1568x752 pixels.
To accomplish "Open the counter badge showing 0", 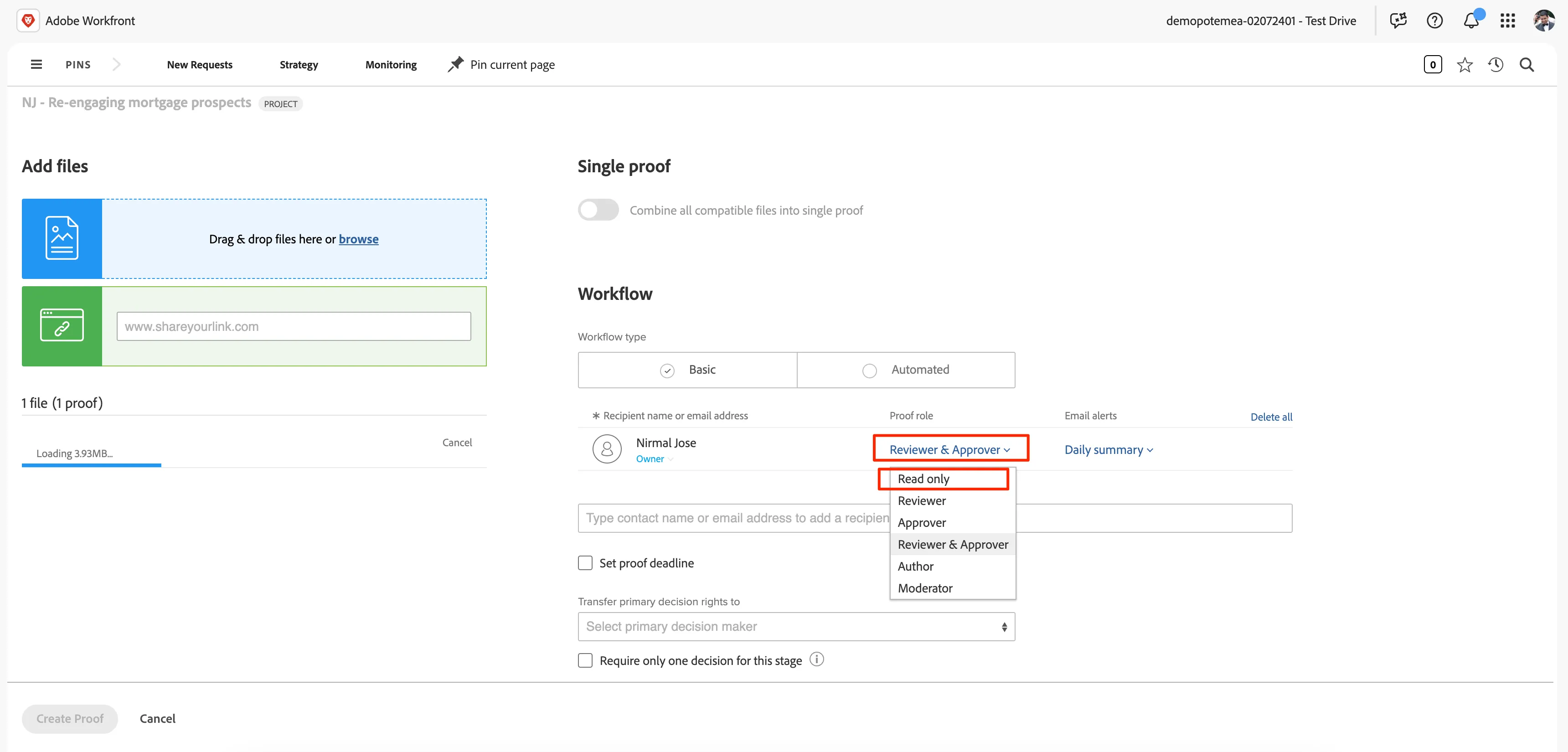I will pyautogui.click(x=1433, y=65).
